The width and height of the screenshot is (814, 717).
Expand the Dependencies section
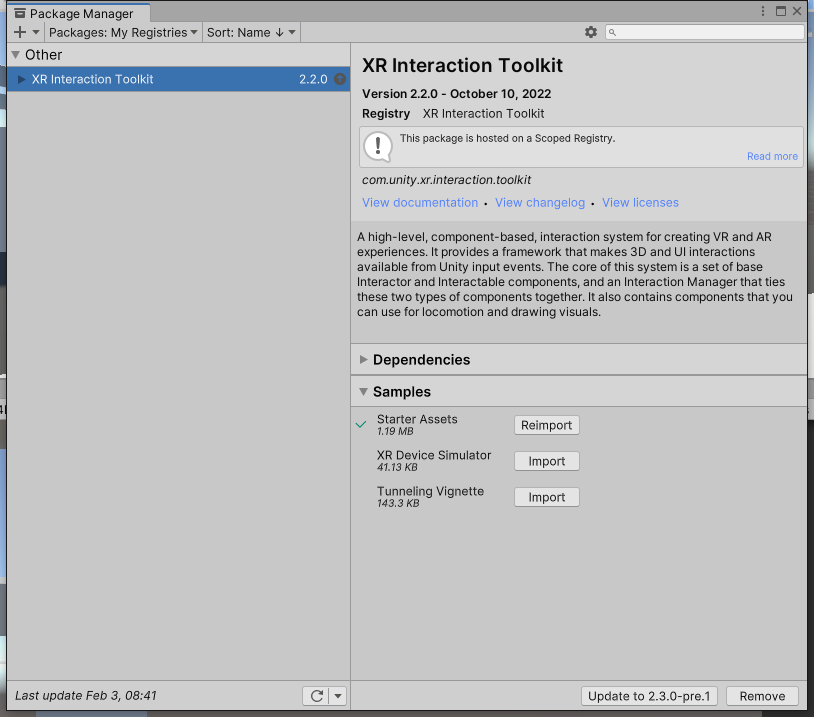(x=363, y=359)
